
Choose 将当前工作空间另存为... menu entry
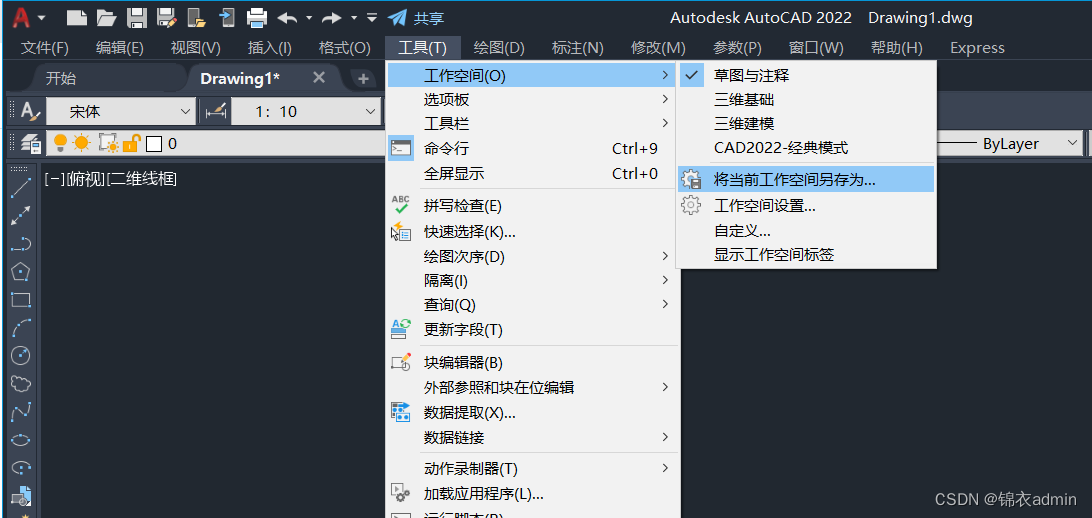point(804,180)
